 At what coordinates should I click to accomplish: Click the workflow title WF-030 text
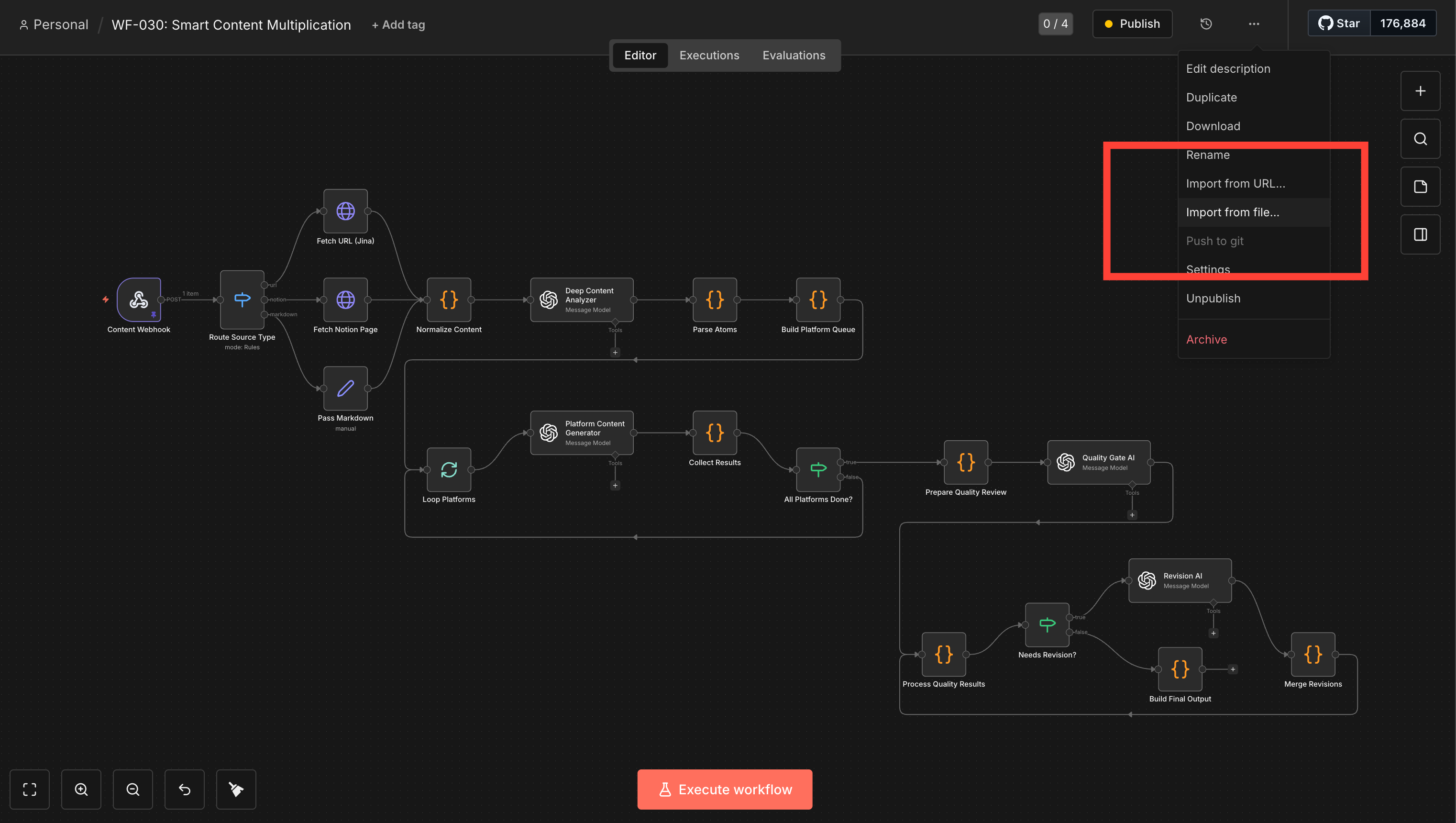(231, 25)
